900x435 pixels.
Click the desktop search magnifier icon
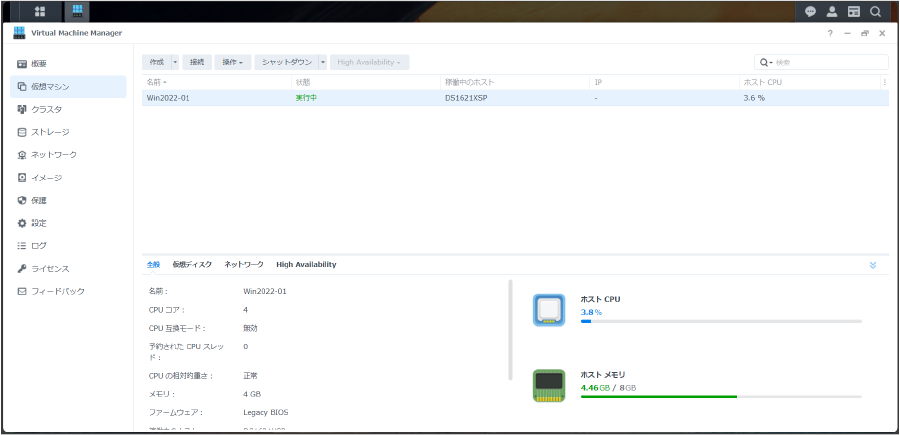[x=875, y=11]
